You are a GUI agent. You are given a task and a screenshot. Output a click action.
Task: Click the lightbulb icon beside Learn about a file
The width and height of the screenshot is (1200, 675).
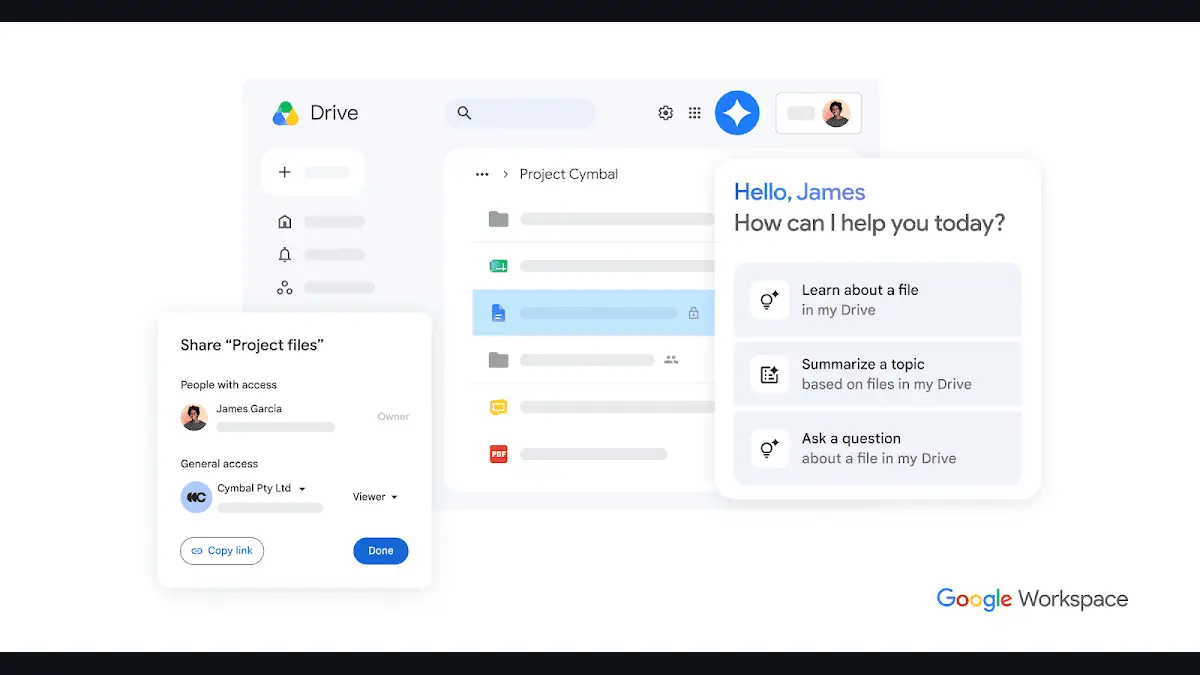(769, 300)
